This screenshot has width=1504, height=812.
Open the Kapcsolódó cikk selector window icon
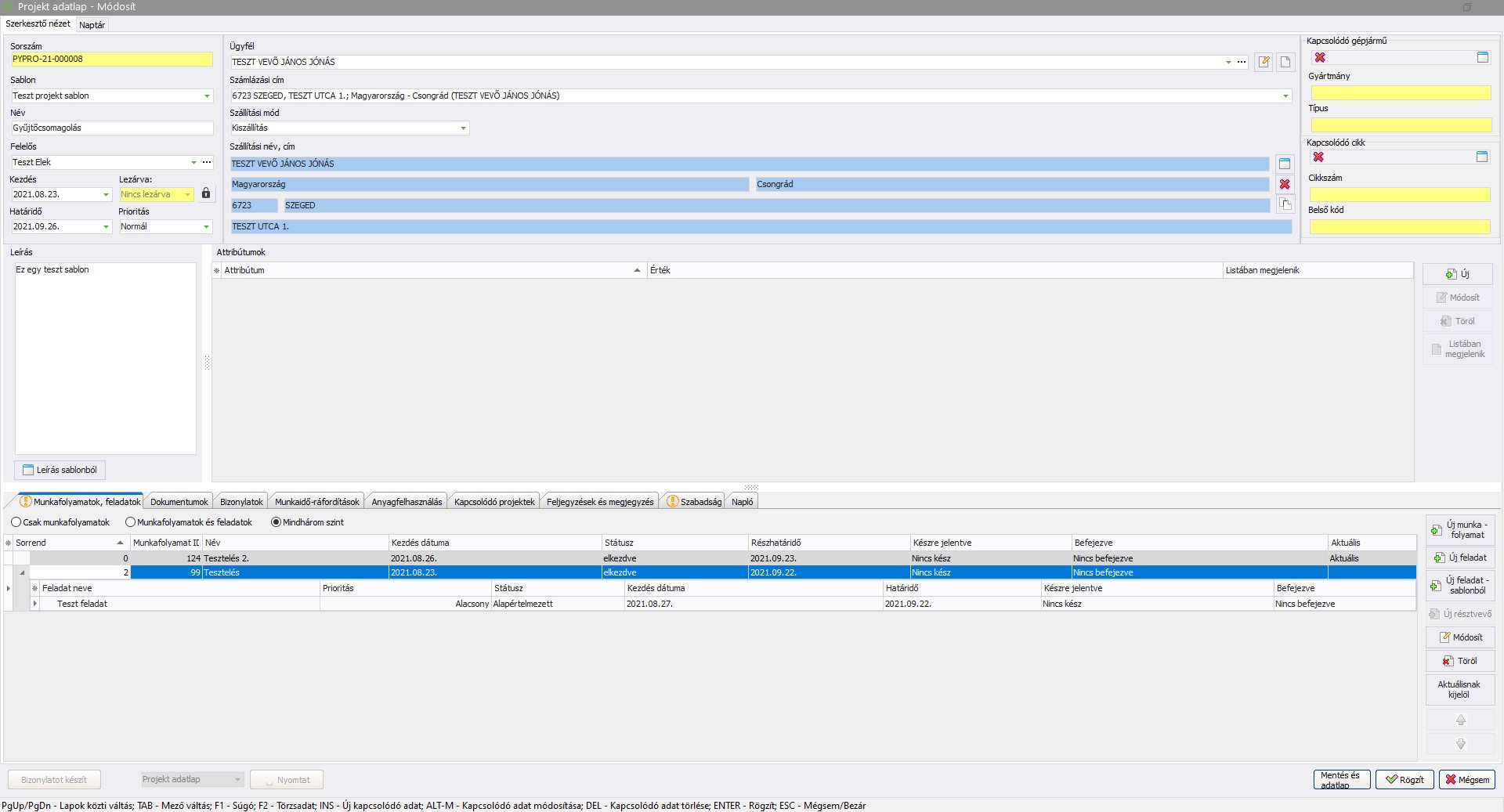(1482, 157)
